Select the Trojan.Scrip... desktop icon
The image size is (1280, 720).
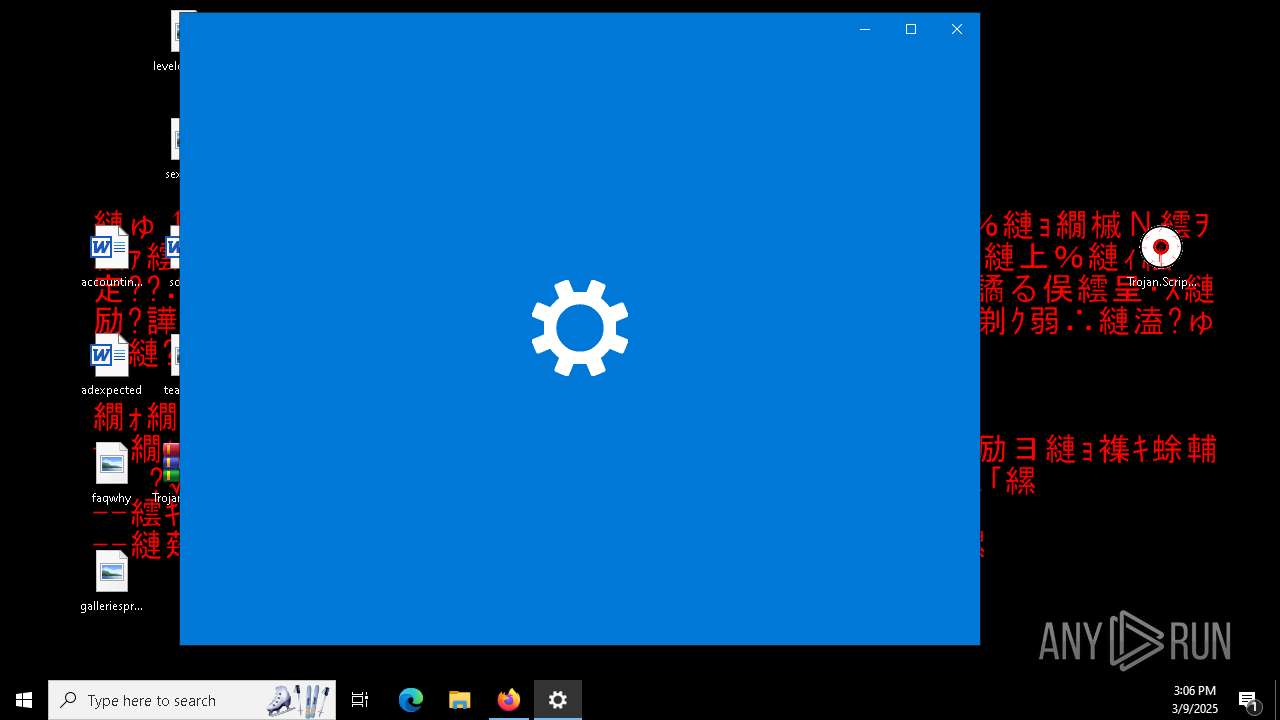[x=1161, y=257]
